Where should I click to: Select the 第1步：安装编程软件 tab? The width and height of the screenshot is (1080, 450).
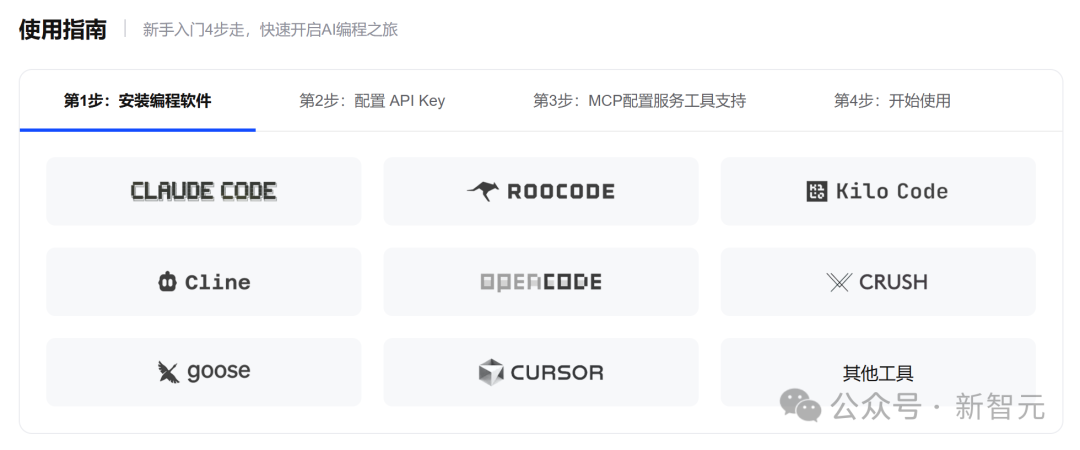coord(138,101)
